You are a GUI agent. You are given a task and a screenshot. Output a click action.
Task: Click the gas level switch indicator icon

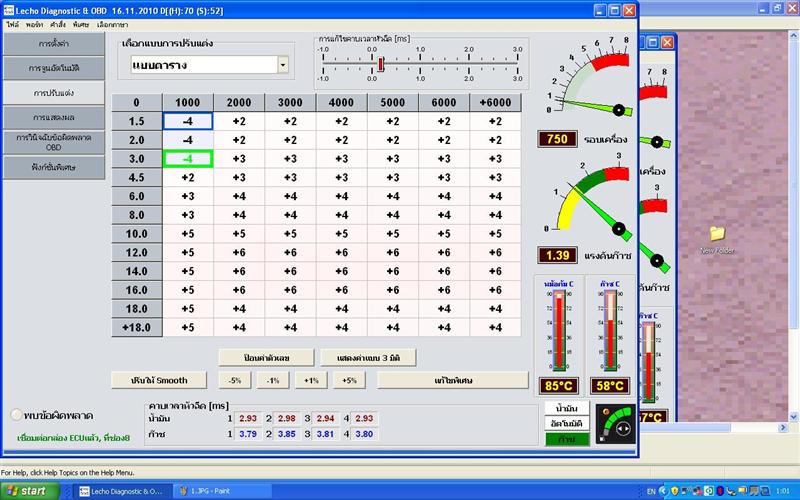pyautogui.click(x=616, y=424)
